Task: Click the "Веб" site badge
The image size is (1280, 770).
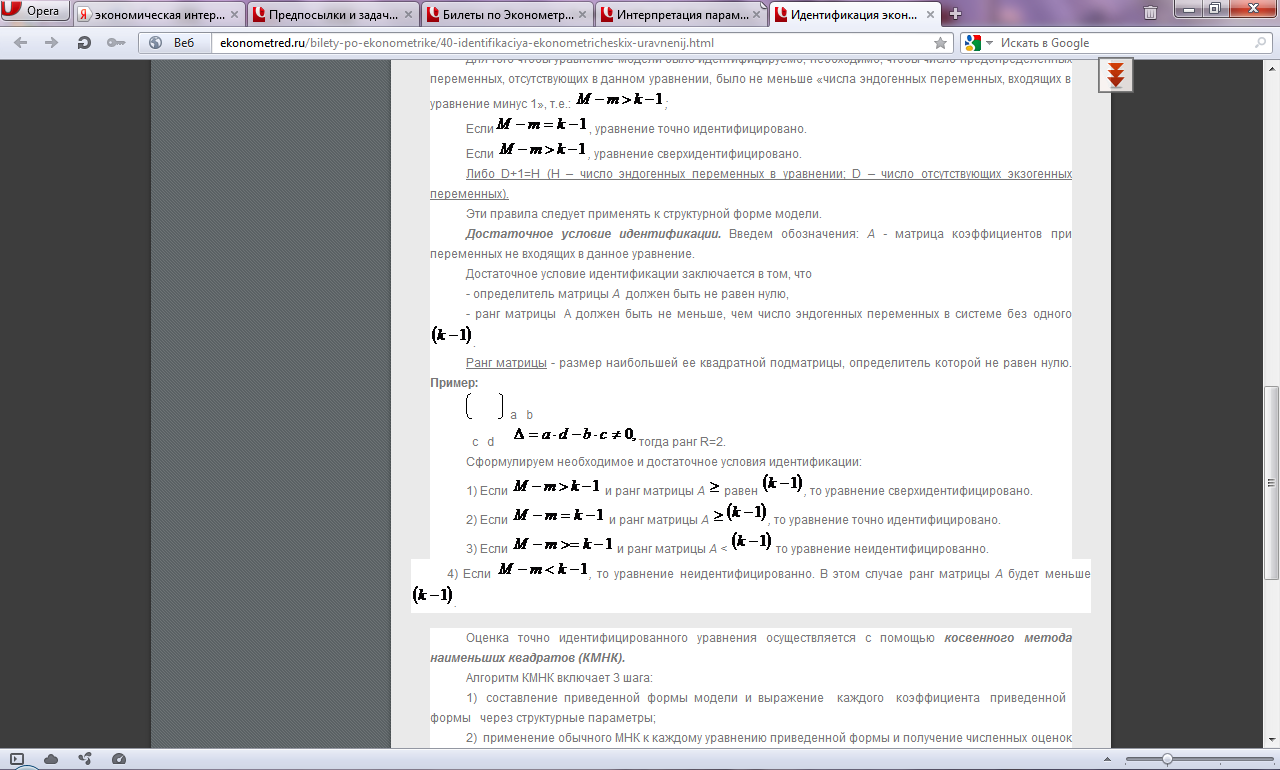Action: tap(173, 43)
